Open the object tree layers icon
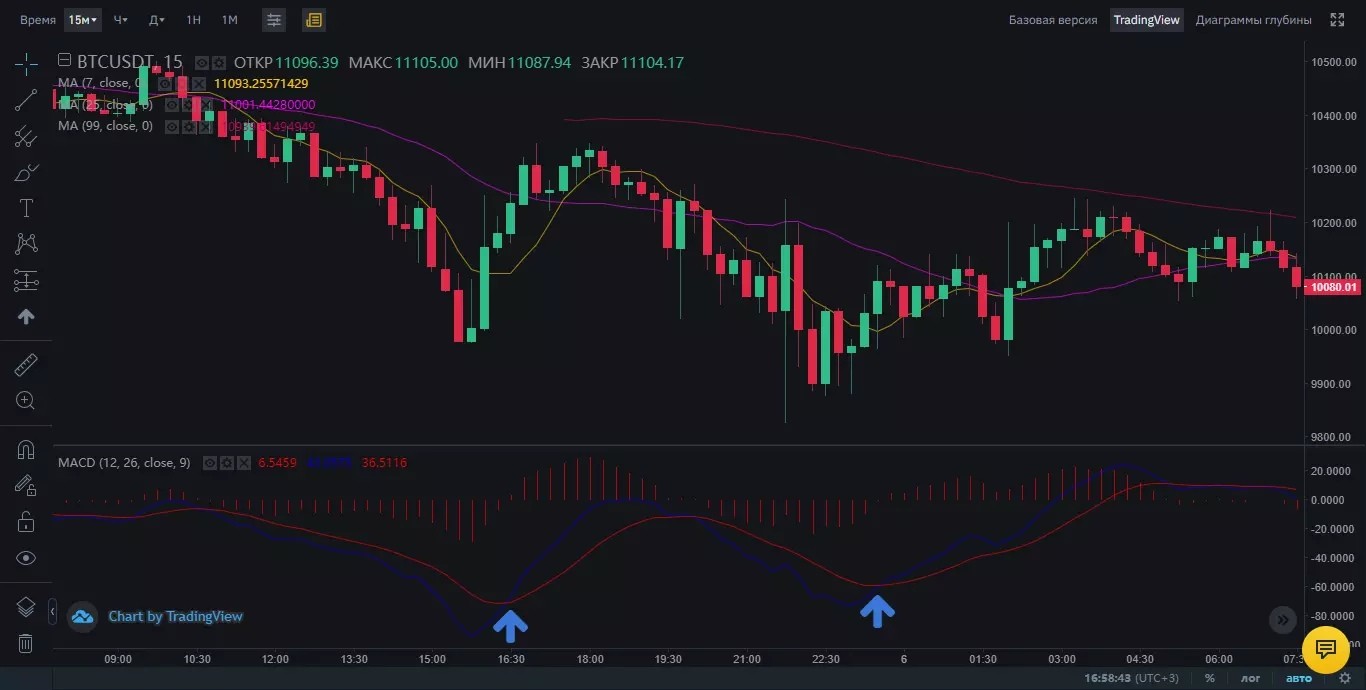This screenshot has height=690, width=1366. click(26, 608)
